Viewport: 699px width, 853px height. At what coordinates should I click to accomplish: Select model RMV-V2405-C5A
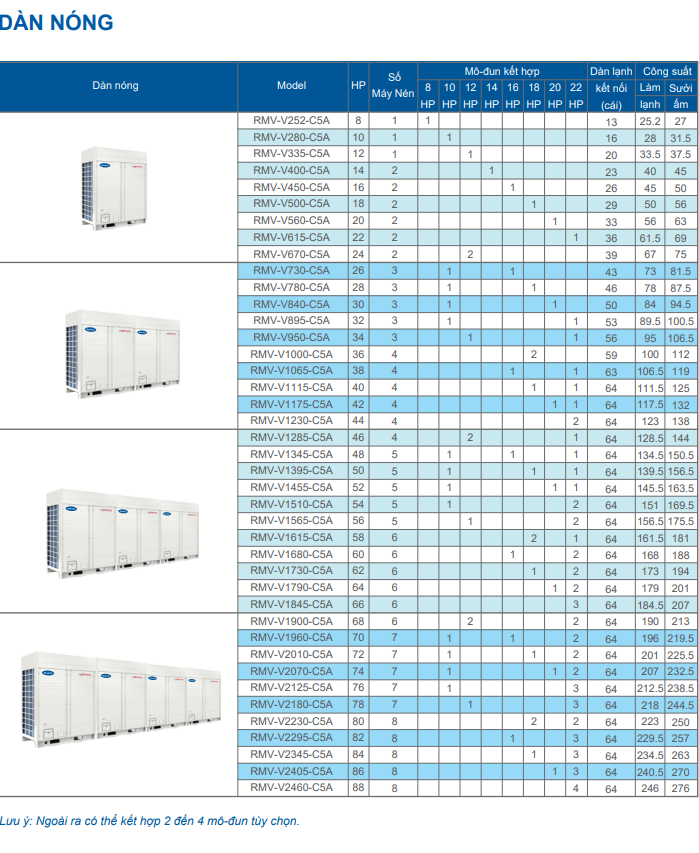tap(292, 771)
